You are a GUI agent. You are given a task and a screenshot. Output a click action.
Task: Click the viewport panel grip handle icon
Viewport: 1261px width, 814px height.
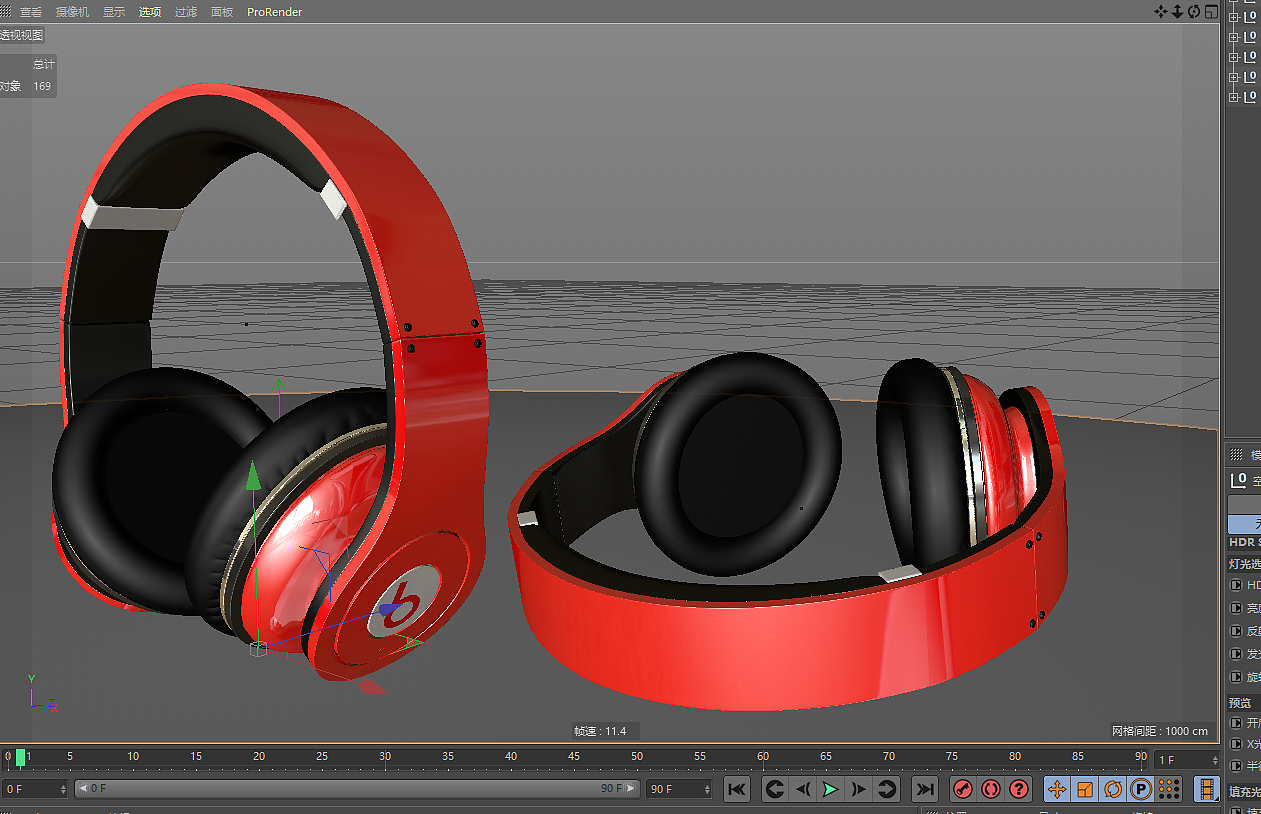[5, 12]
